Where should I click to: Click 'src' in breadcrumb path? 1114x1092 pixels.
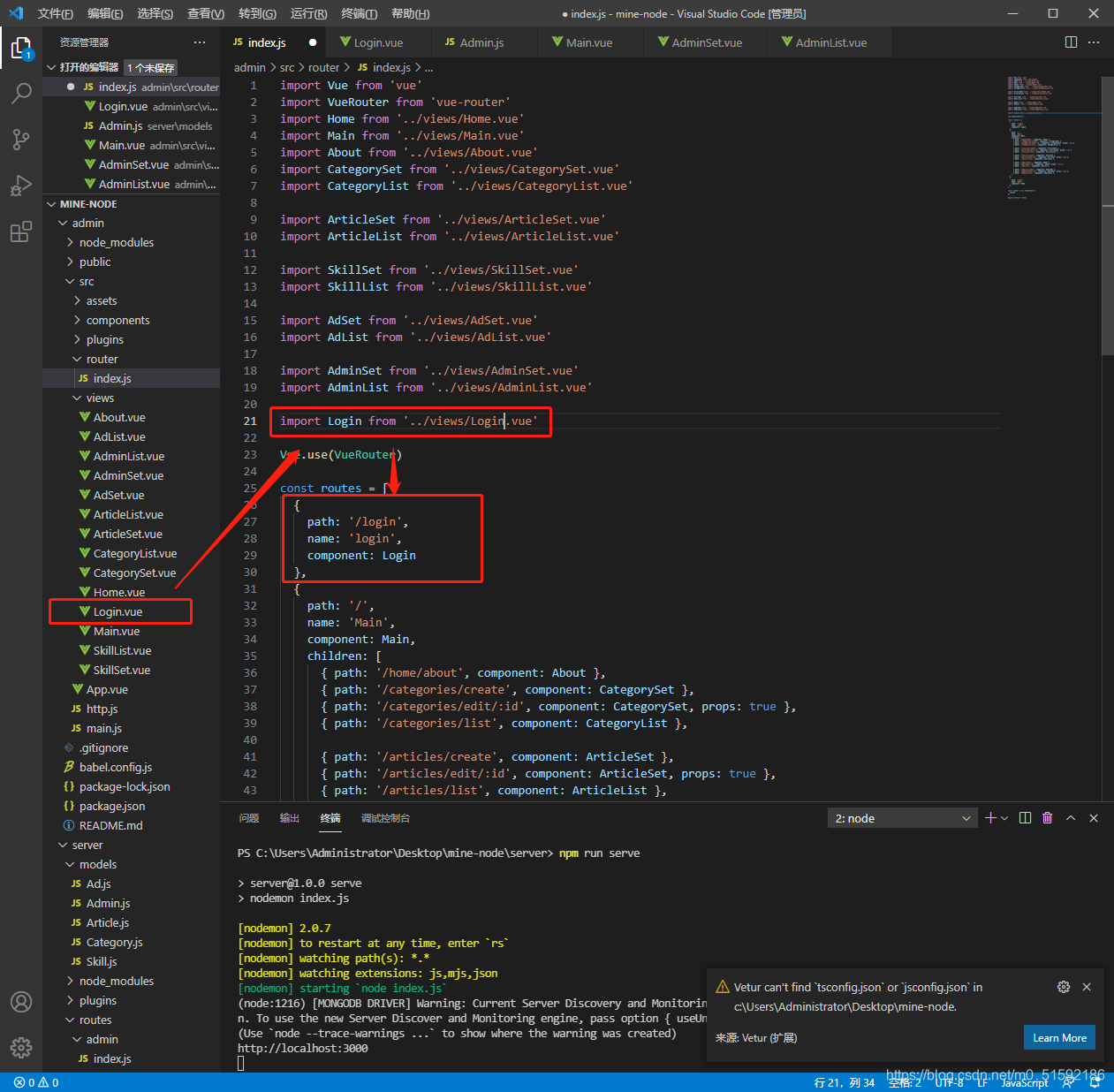pos(287,67)
